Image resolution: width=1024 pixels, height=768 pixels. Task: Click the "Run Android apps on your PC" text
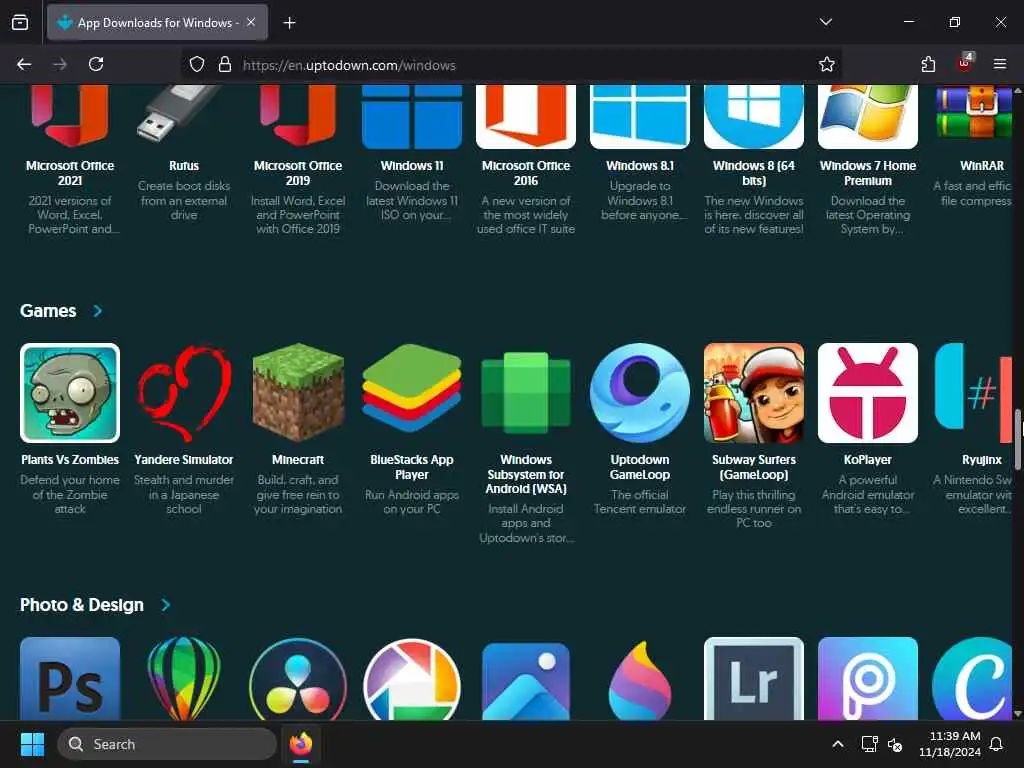point(411,502)
